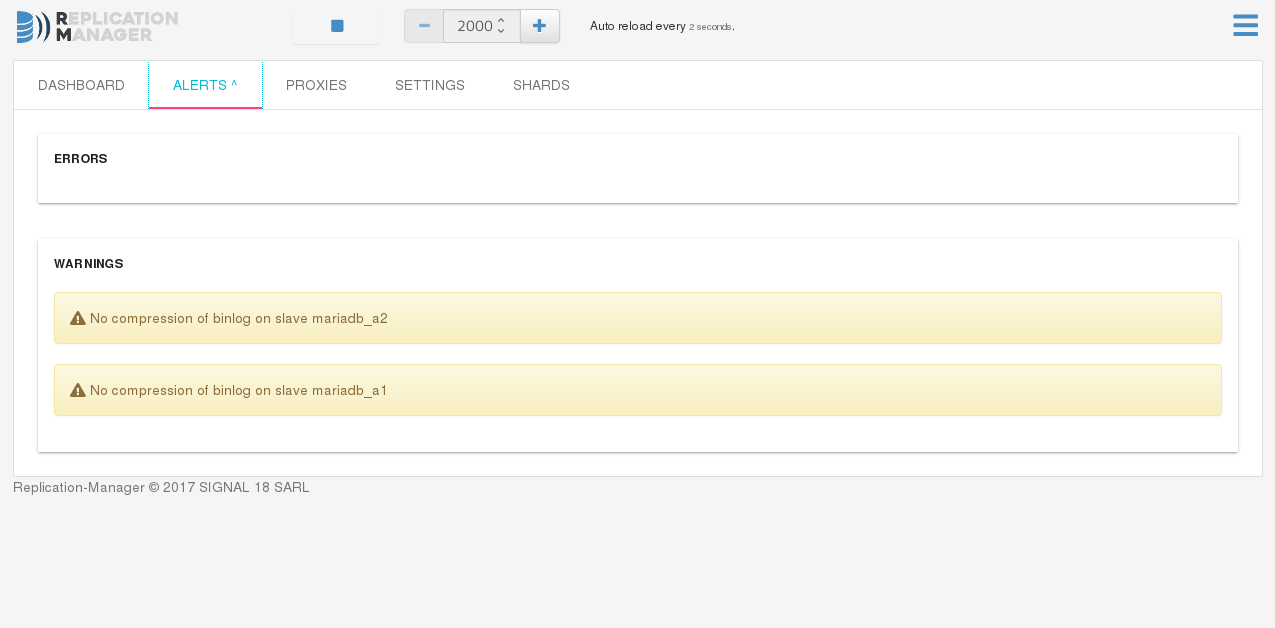Screen dimensions: 1275x628
Task: Click the Errors panel heading
Action: [x=81, y=159]
